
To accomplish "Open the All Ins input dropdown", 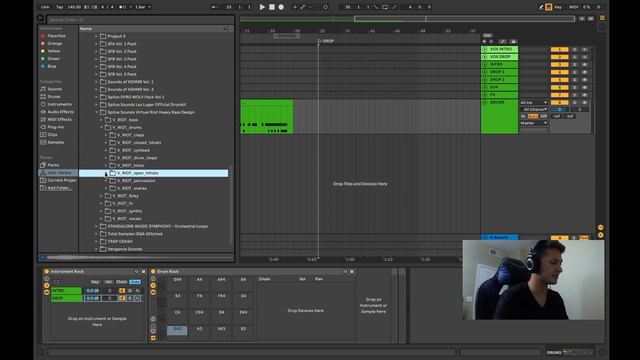I will (x=533, y=102).
